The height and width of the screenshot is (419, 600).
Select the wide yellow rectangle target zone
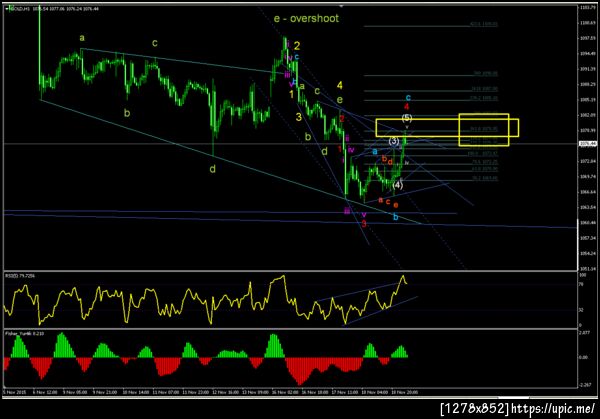pyautogui.click(x=447, y=128)
